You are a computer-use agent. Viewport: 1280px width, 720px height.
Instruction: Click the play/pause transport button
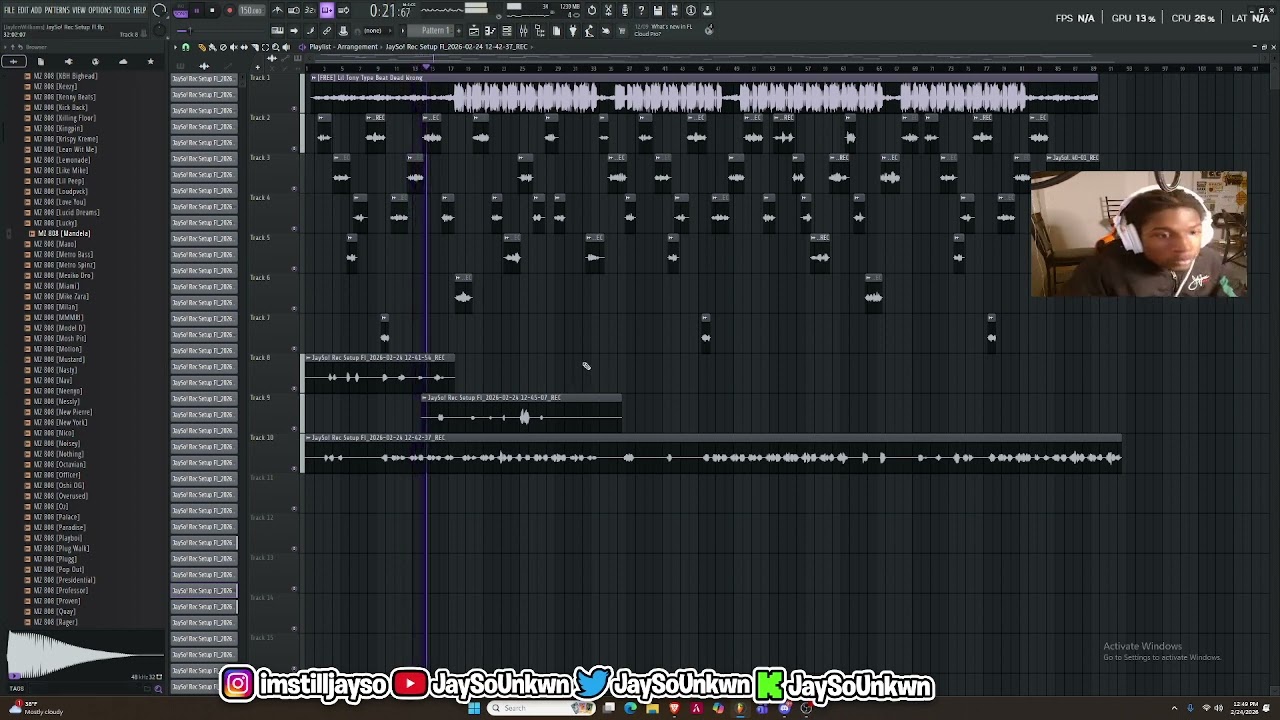197,10
